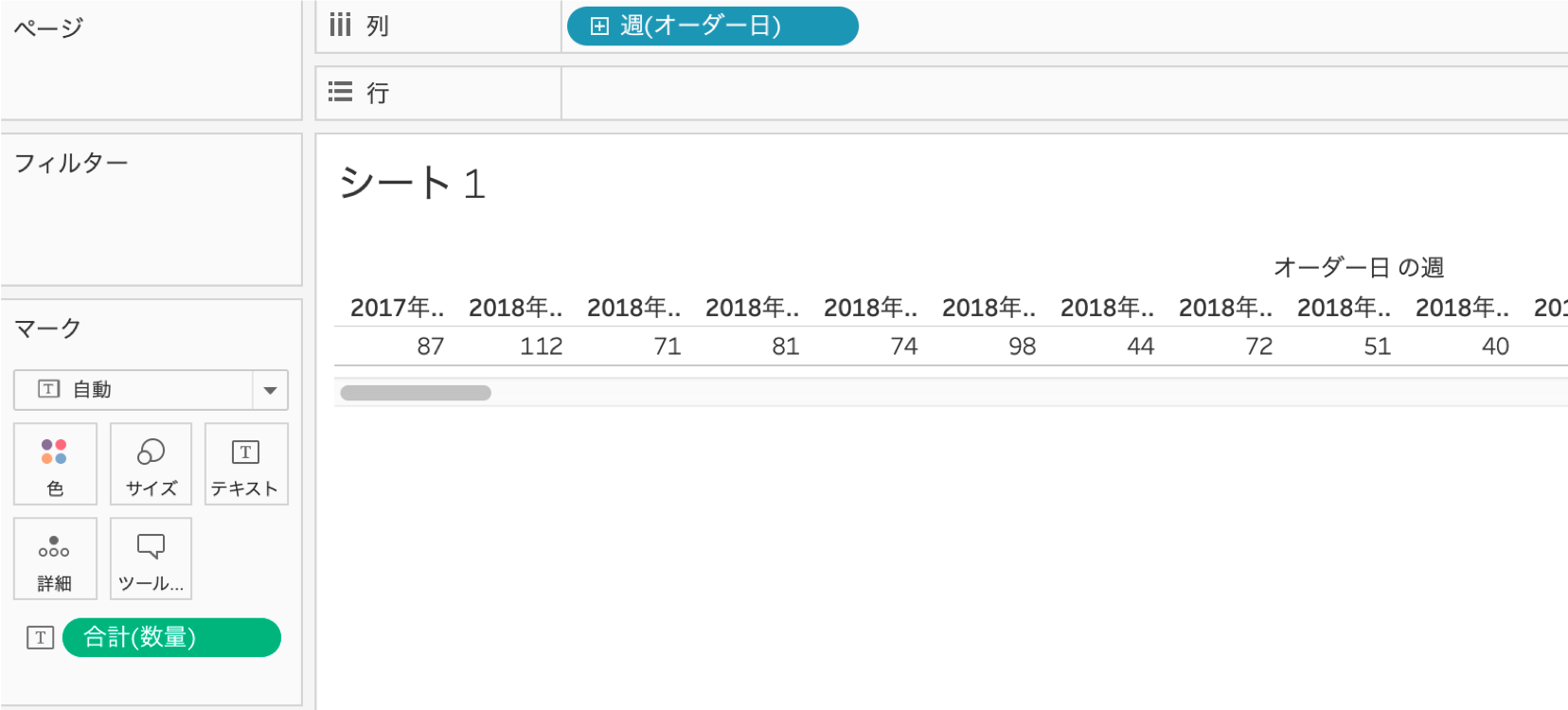Click the columns shelf icon next to 列
Viewport: 1568px width, 710px height.
(340, 25)
